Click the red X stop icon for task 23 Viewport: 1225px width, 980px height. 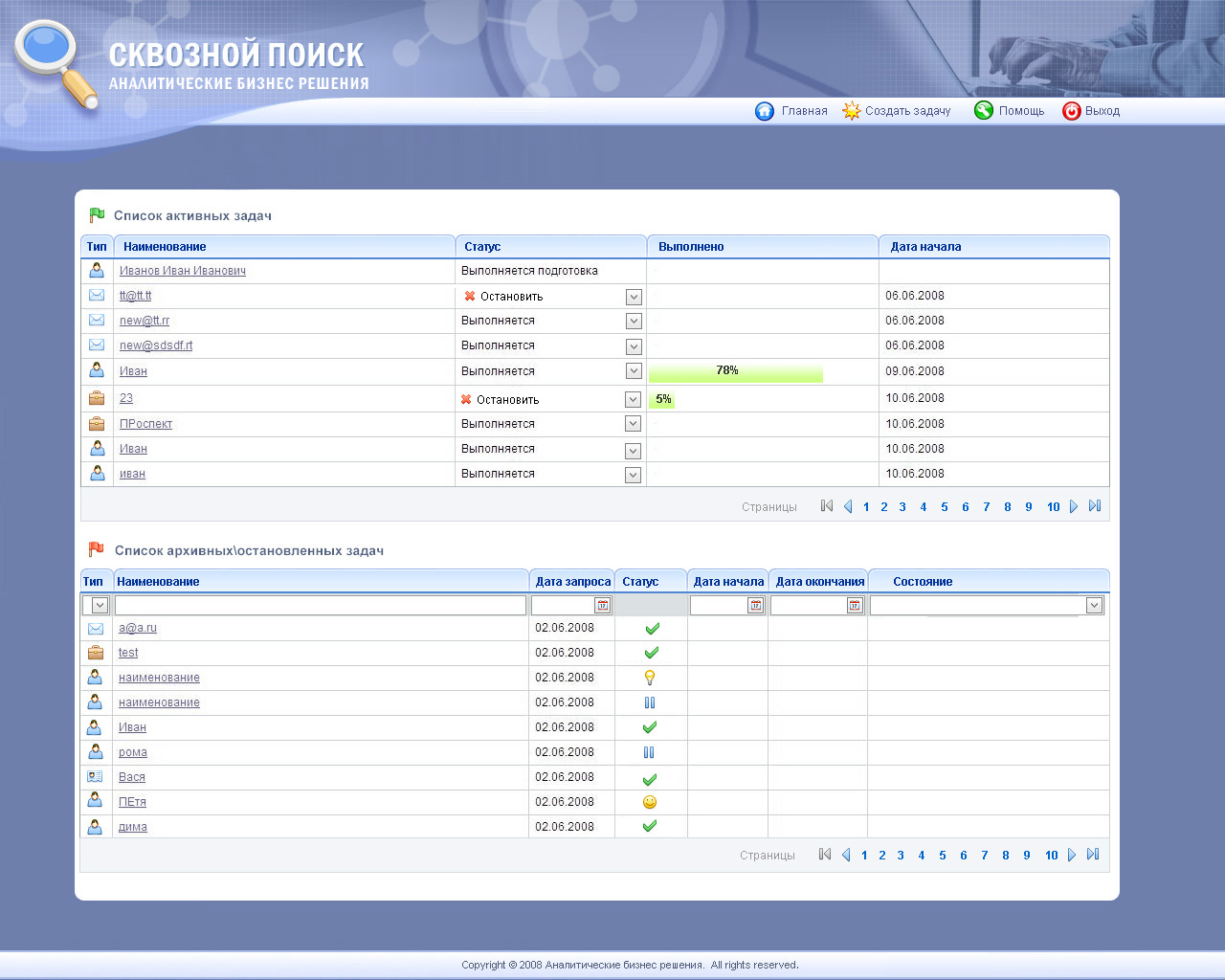point(466,399)
